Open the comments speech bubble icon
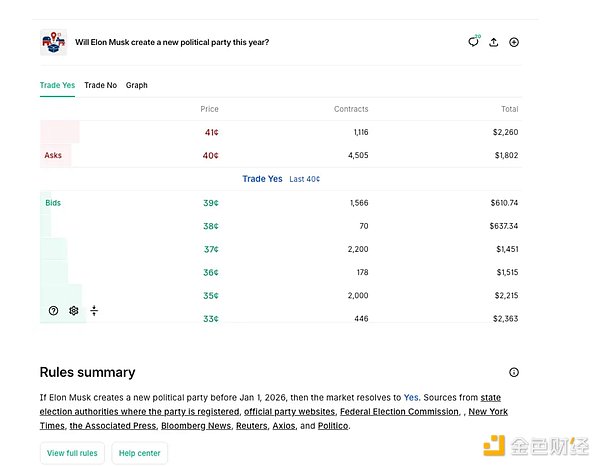600x467 pixels. [473, 42]
